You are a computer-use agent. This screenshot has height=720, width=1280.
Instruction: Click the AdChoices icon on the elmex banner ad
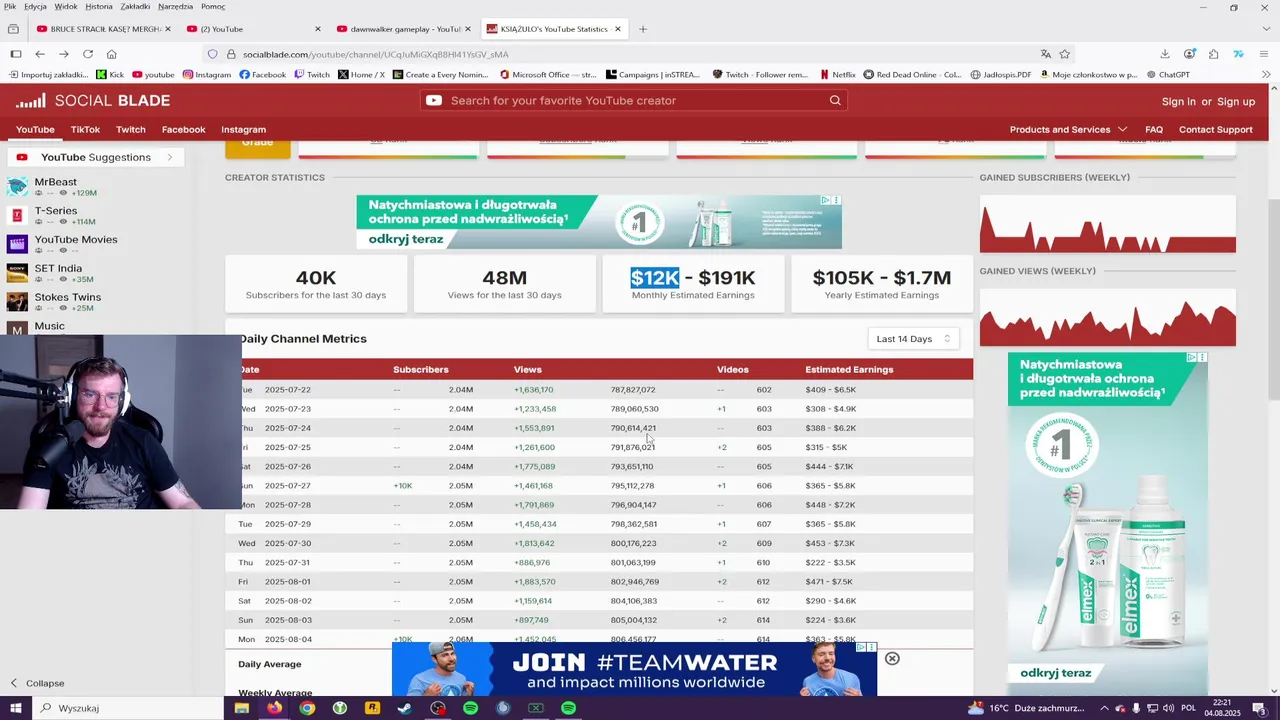[825, 200]
